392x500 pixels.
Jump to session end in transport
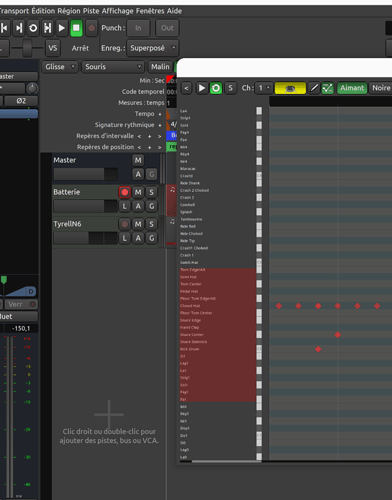[19, 28]
